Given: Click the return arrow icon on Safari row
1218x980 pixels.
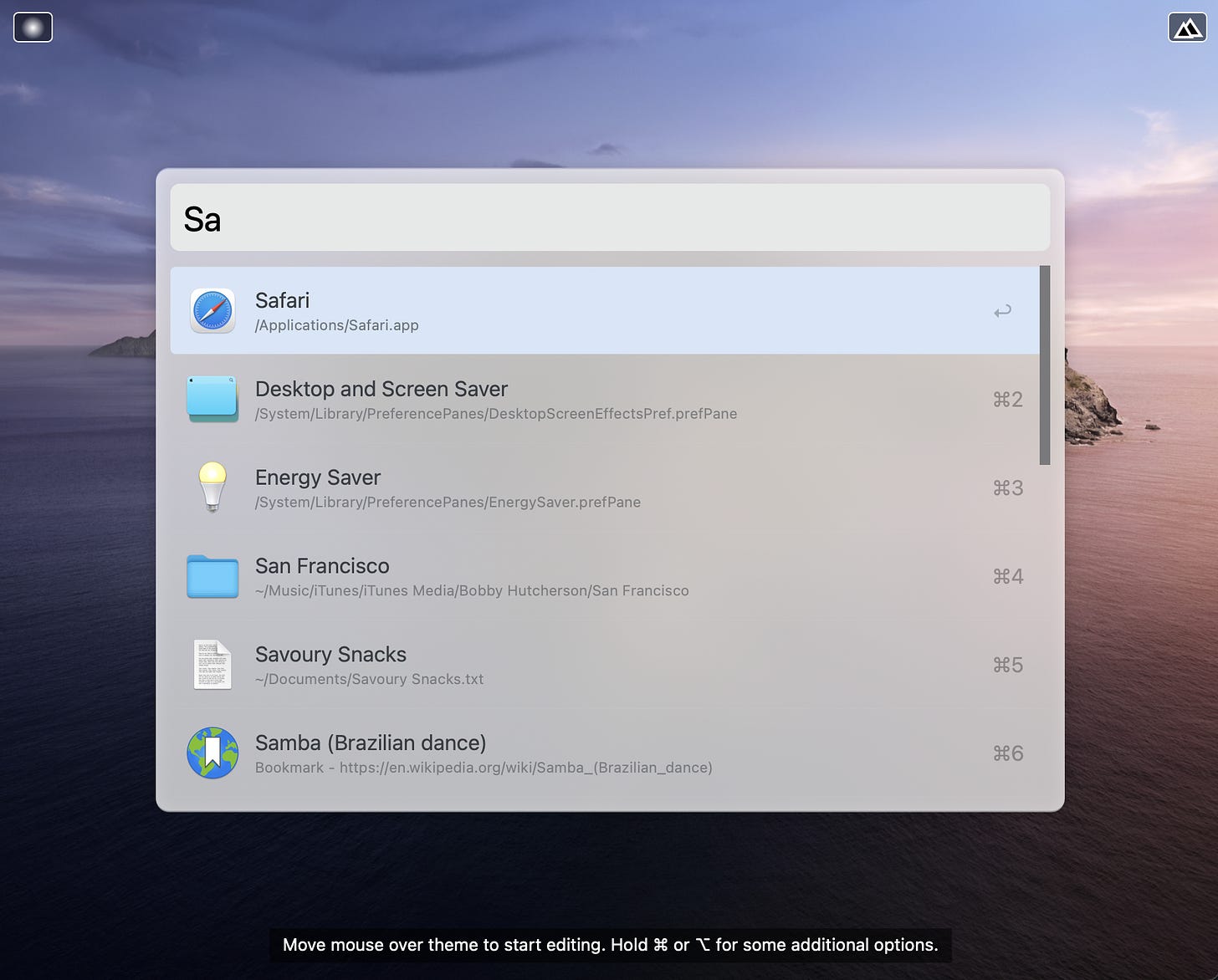Looking at the screenshot, I should tap(1002, 311).
